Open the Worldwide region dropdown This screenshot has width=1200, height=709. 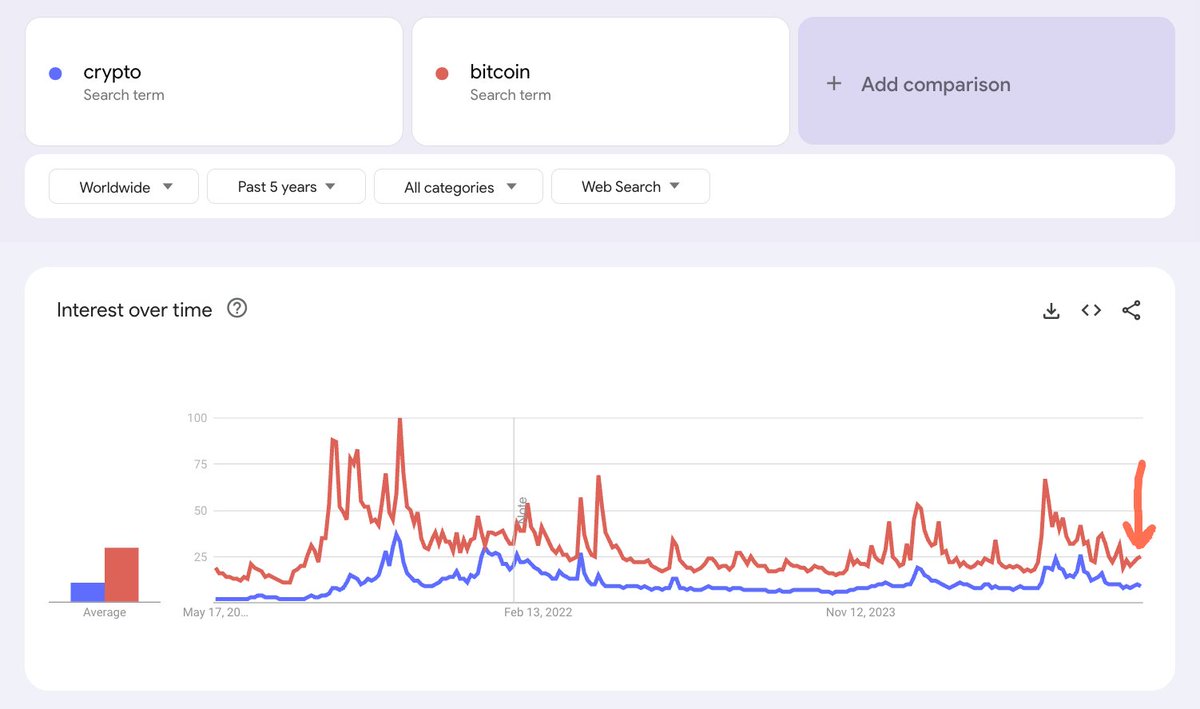[x=124, y=187]
